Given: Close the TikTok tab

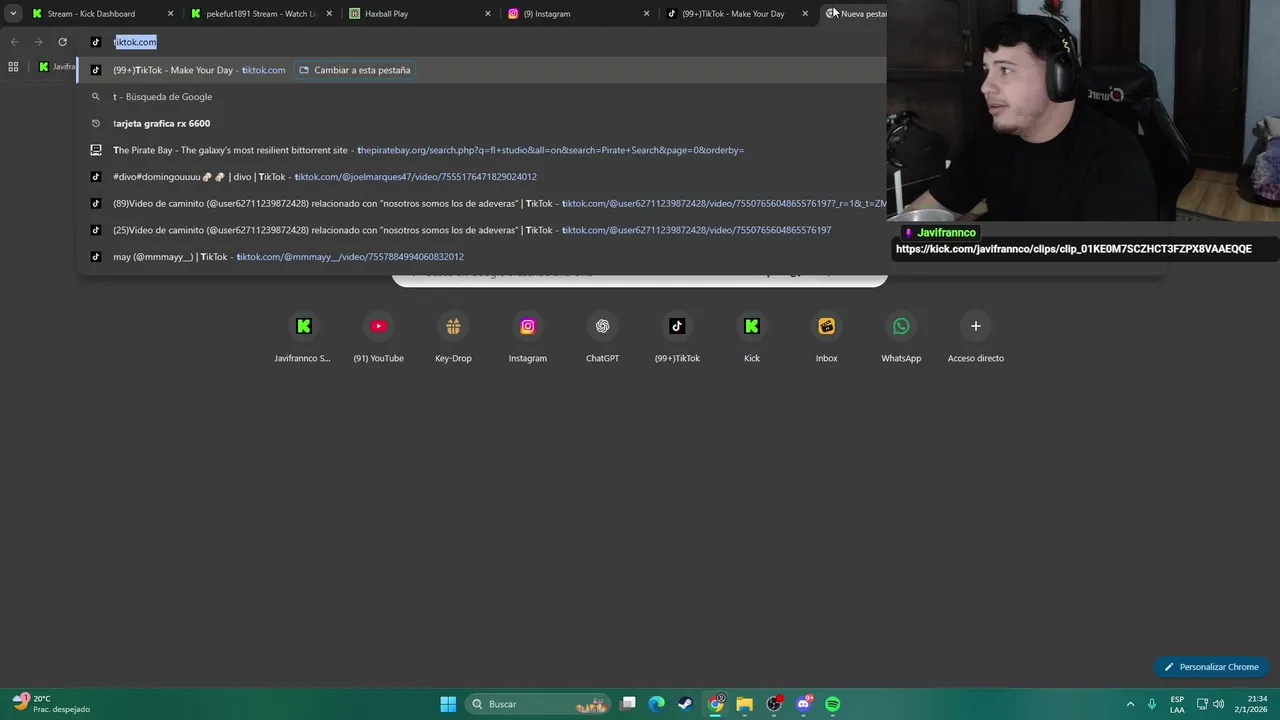Looking at the screenshot, I should [x=805, y=14].
